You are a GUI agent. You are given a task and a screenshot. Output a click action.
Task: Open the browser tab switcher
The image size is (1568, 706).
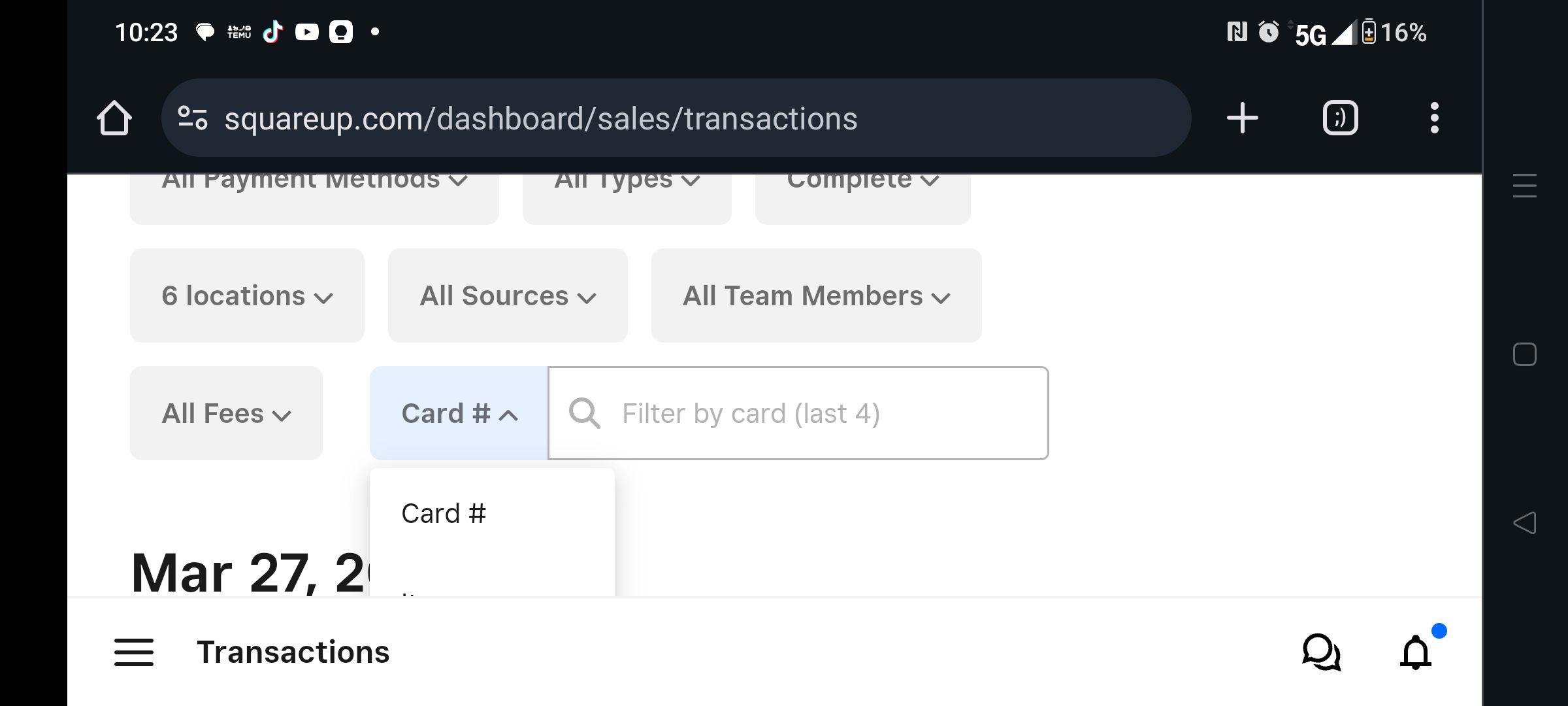tap(1339, 118)
